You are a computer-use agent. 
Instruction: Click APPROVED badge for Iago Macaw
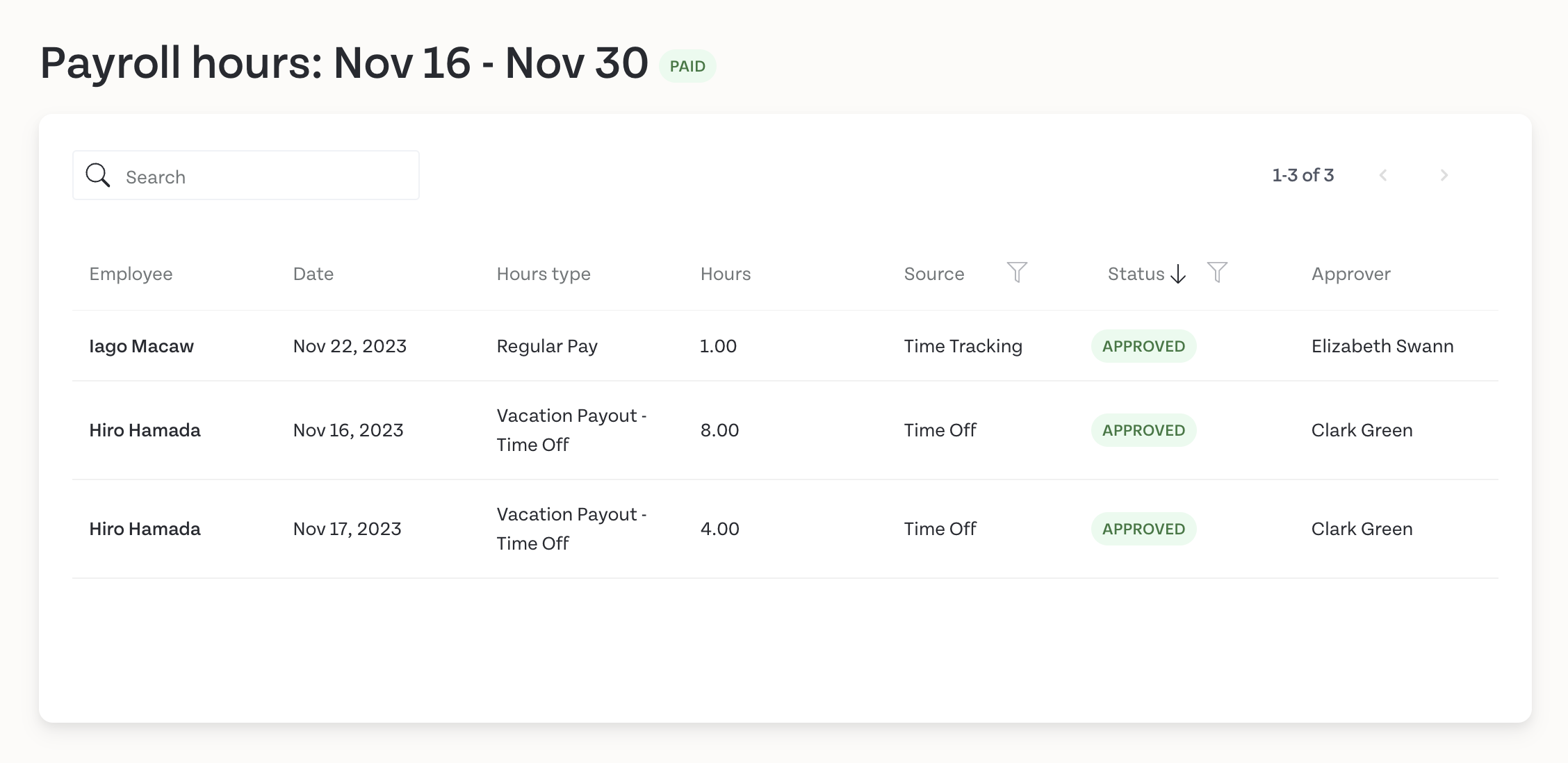pos(1143,346)
